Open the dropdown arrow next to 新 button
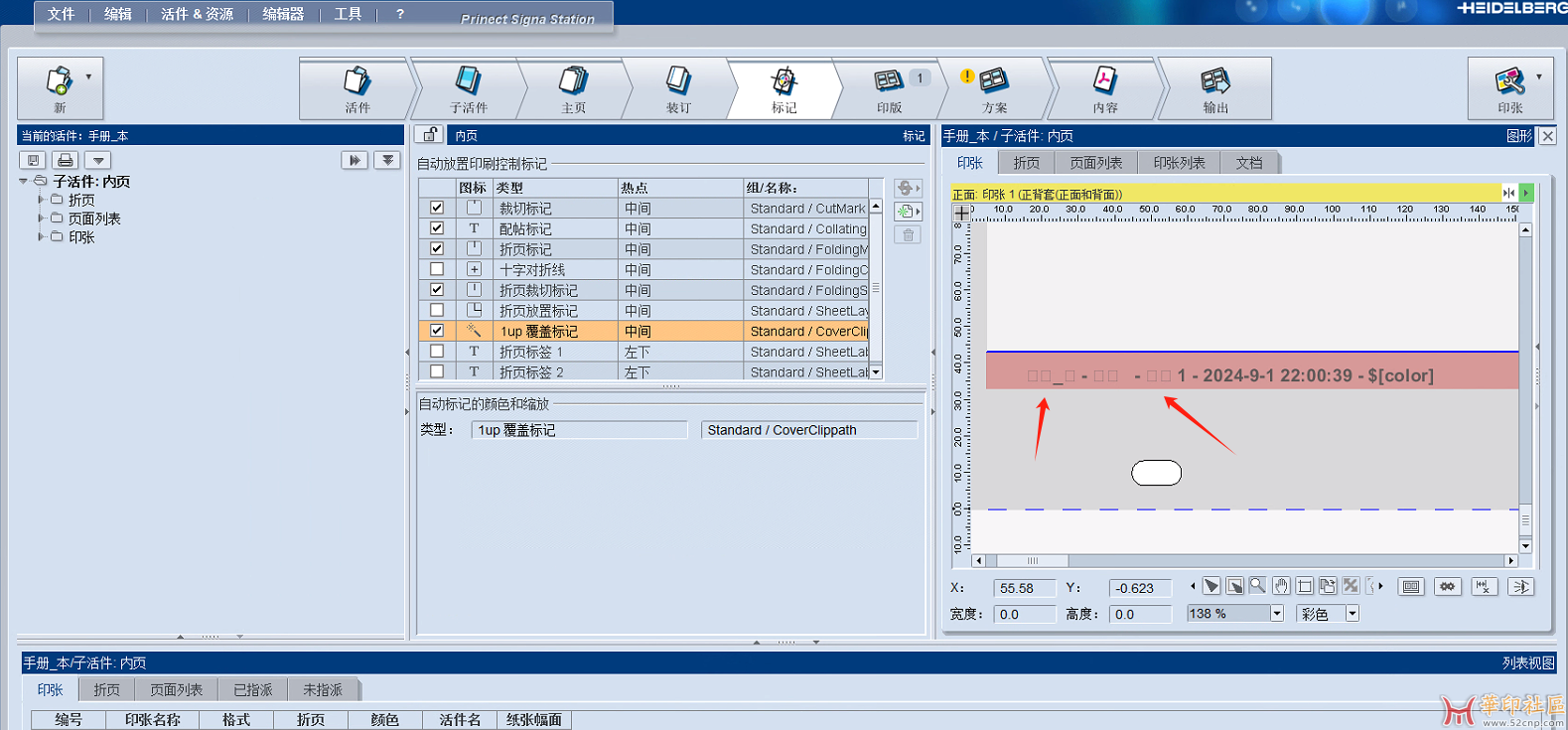The image size is (1568, 730). click(88, 76)
